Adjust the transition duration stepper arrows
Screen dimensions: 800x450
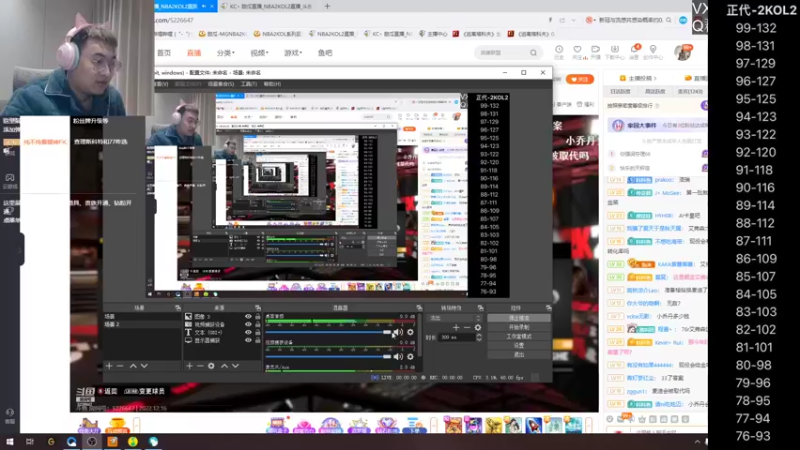pos(479,337)
